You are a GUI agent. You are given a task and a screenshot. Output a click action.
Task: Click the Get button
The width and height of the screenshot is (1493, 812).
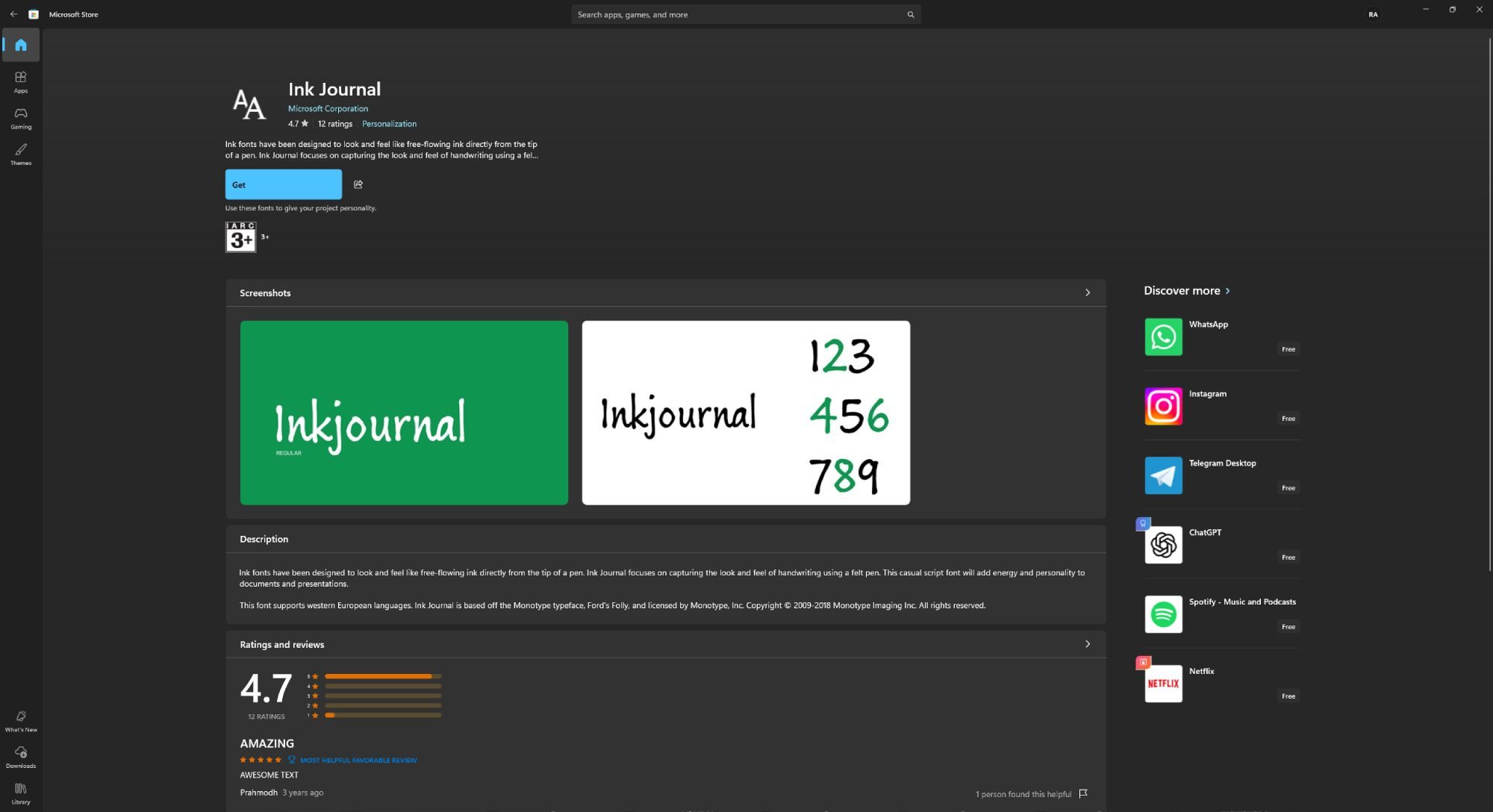(284, 184)
